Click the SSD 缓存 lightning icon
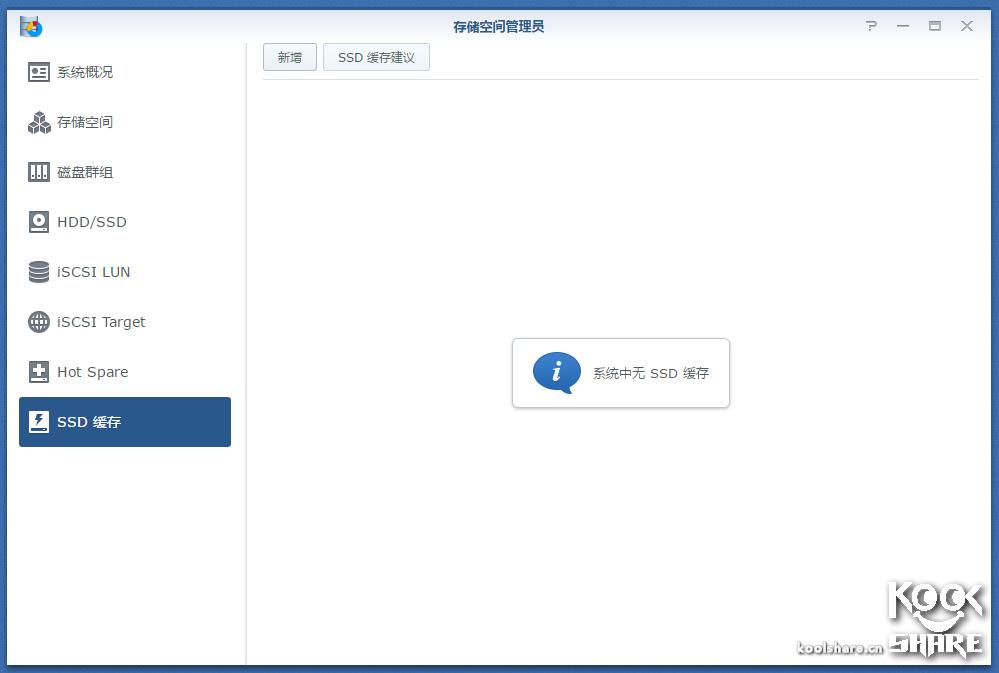Screen dimensions: 999x673 (38, 422)
